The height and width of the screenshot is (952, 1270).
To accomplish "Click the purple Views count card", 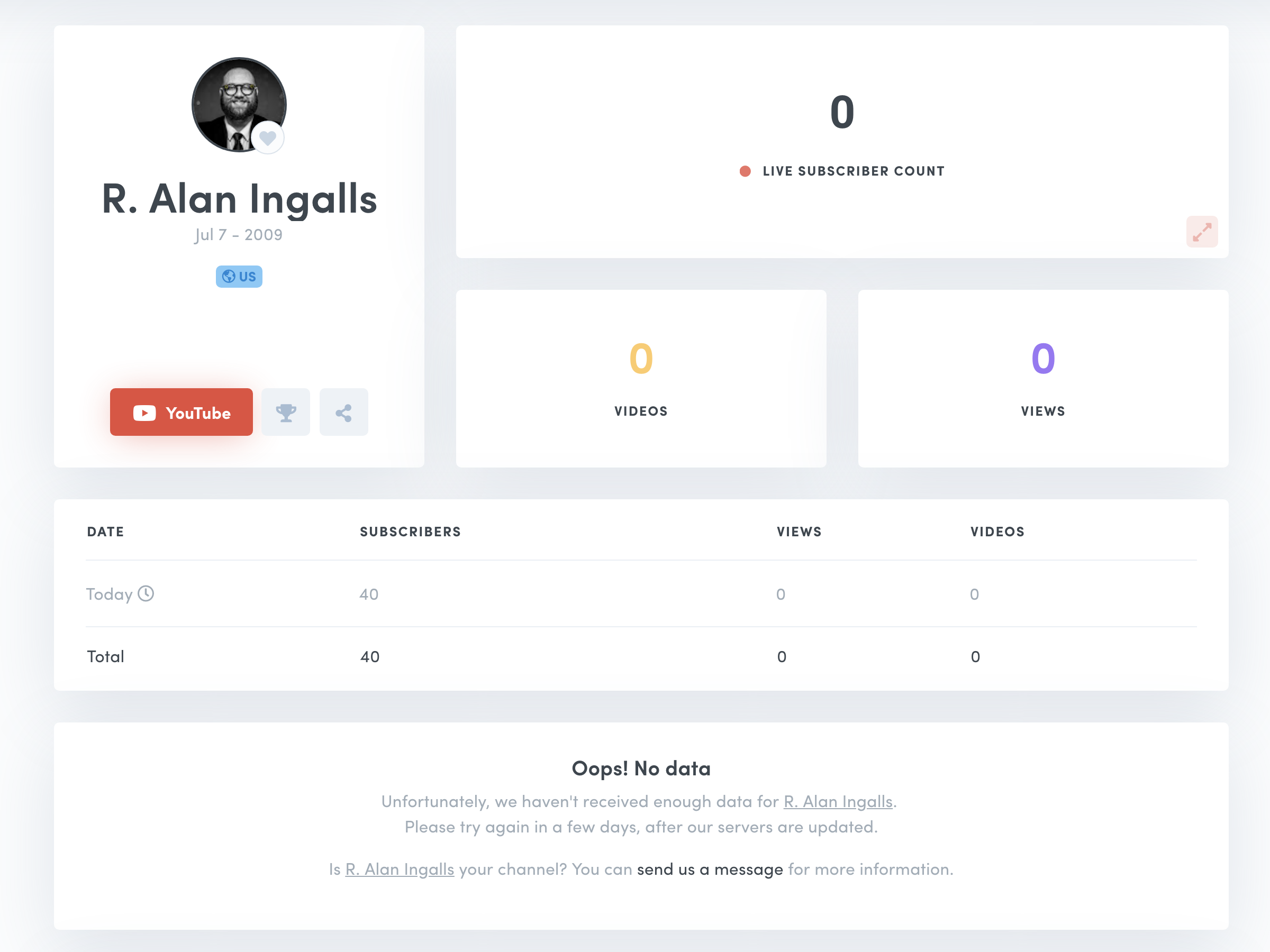I will 1043,379.
